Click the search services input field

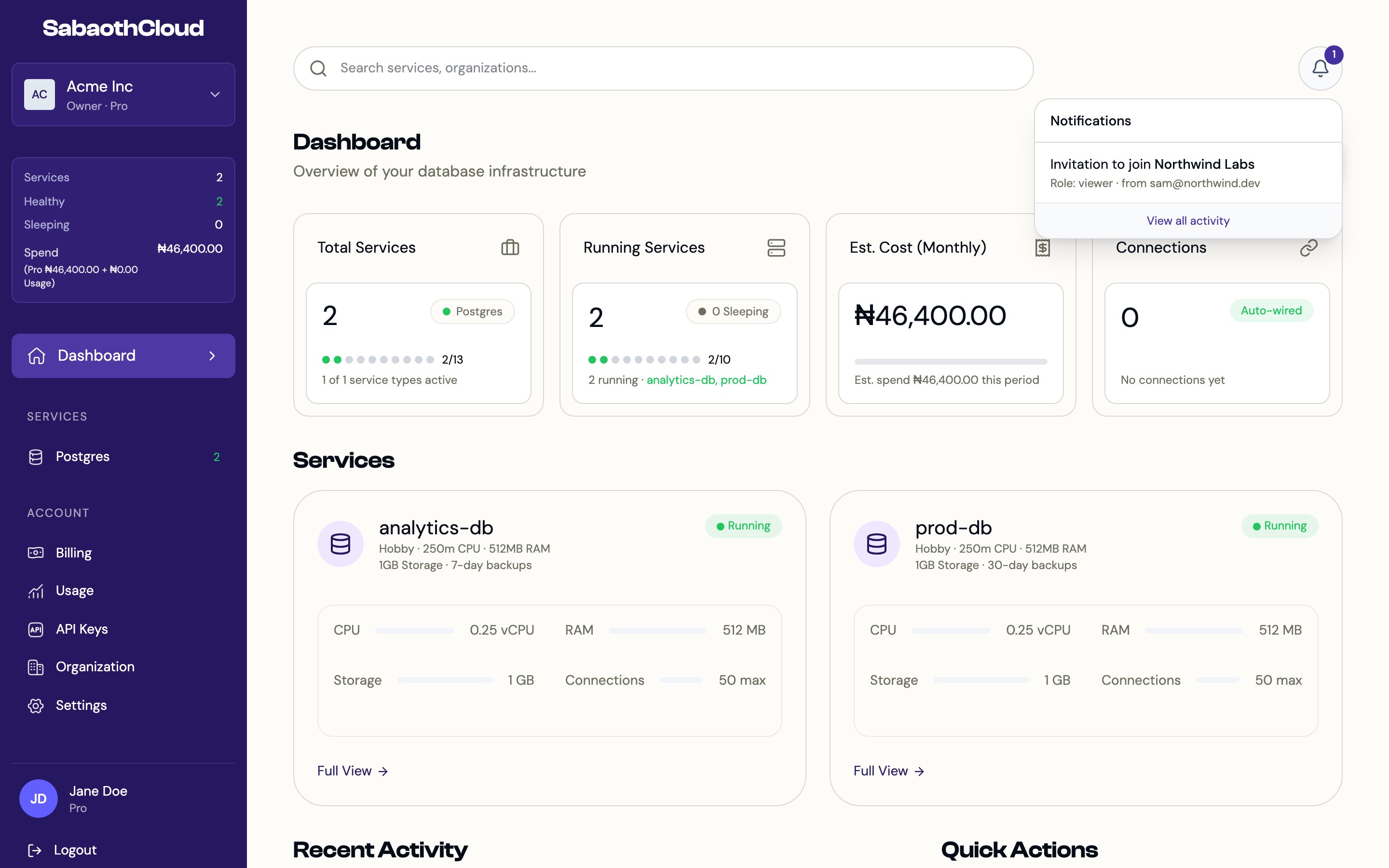point(664,68)
